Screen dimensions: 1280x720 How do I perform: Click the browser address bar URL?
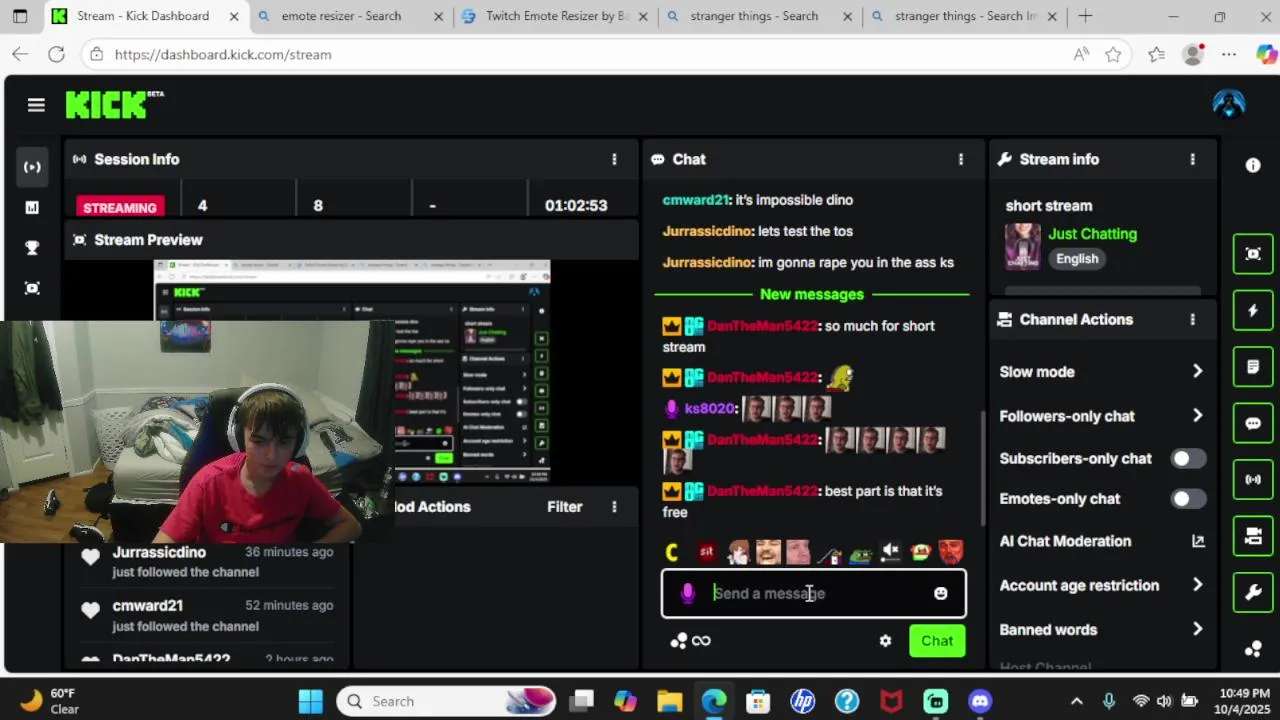[223, 54]
